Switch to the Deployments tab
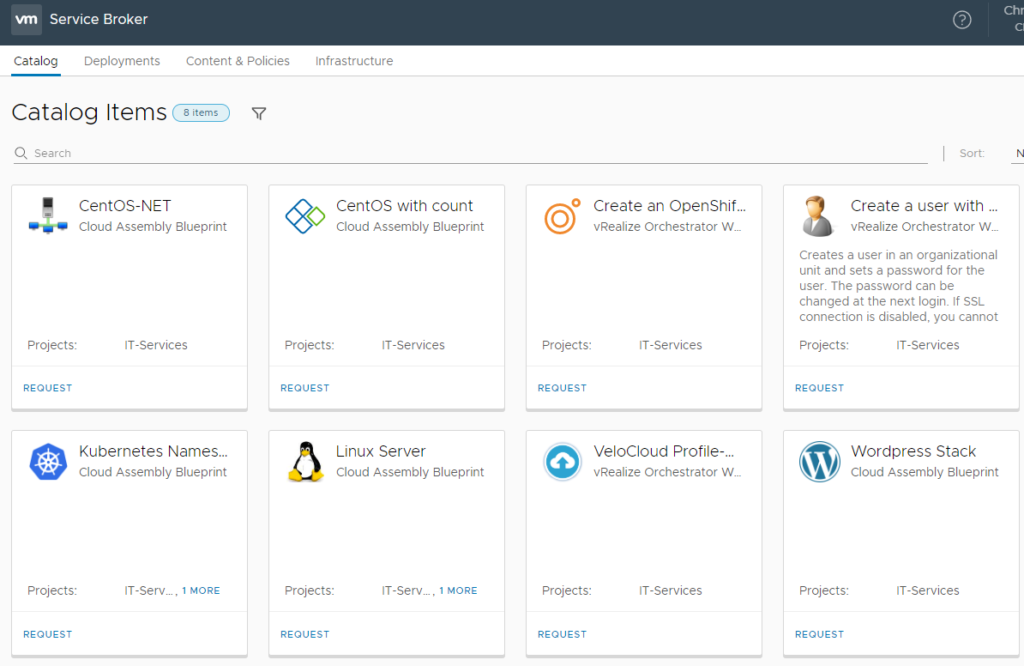The image size is (1024, 666). point(122,61)
